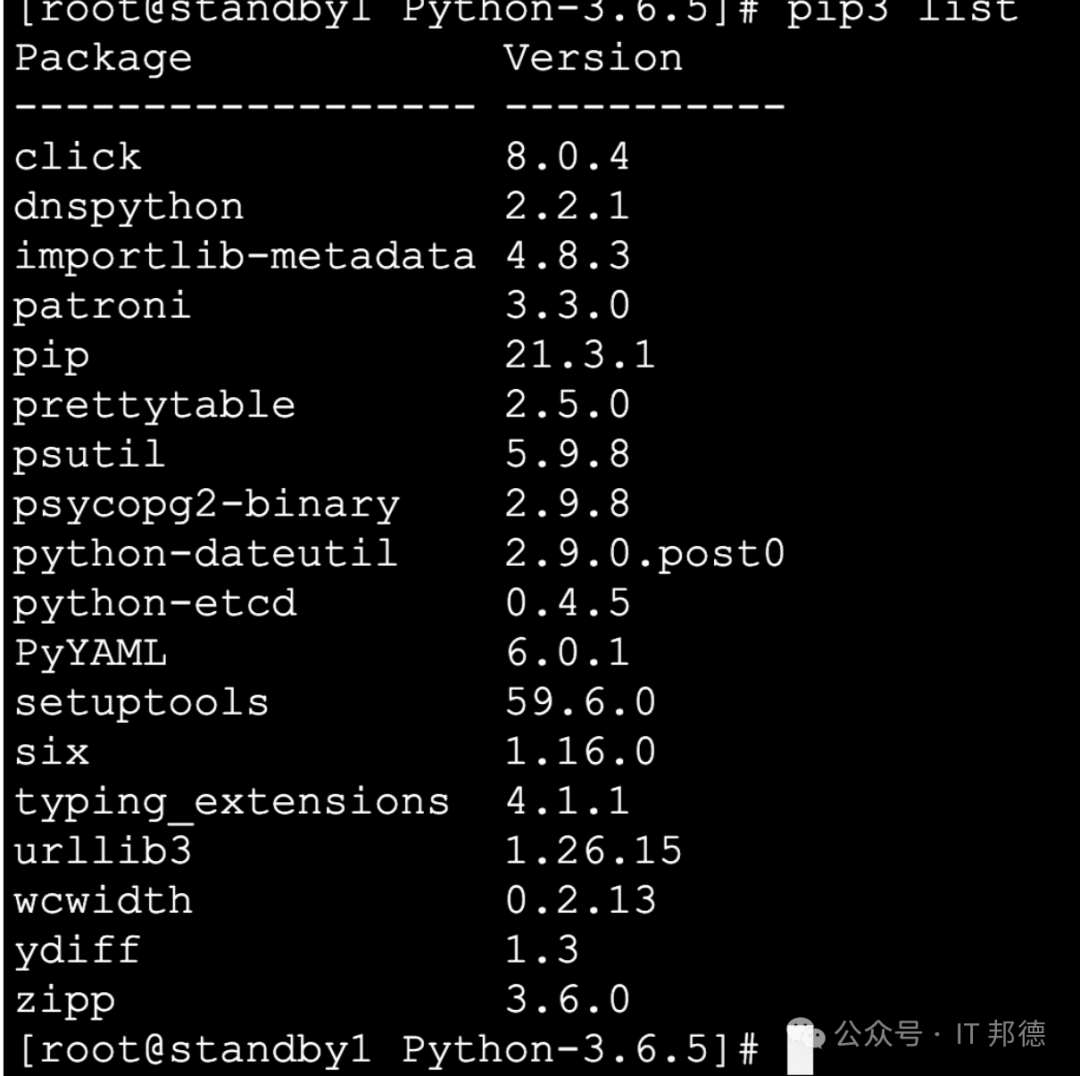Click the 'dnspython' package name
The image size is (1080, 1076).
point(128,207)
